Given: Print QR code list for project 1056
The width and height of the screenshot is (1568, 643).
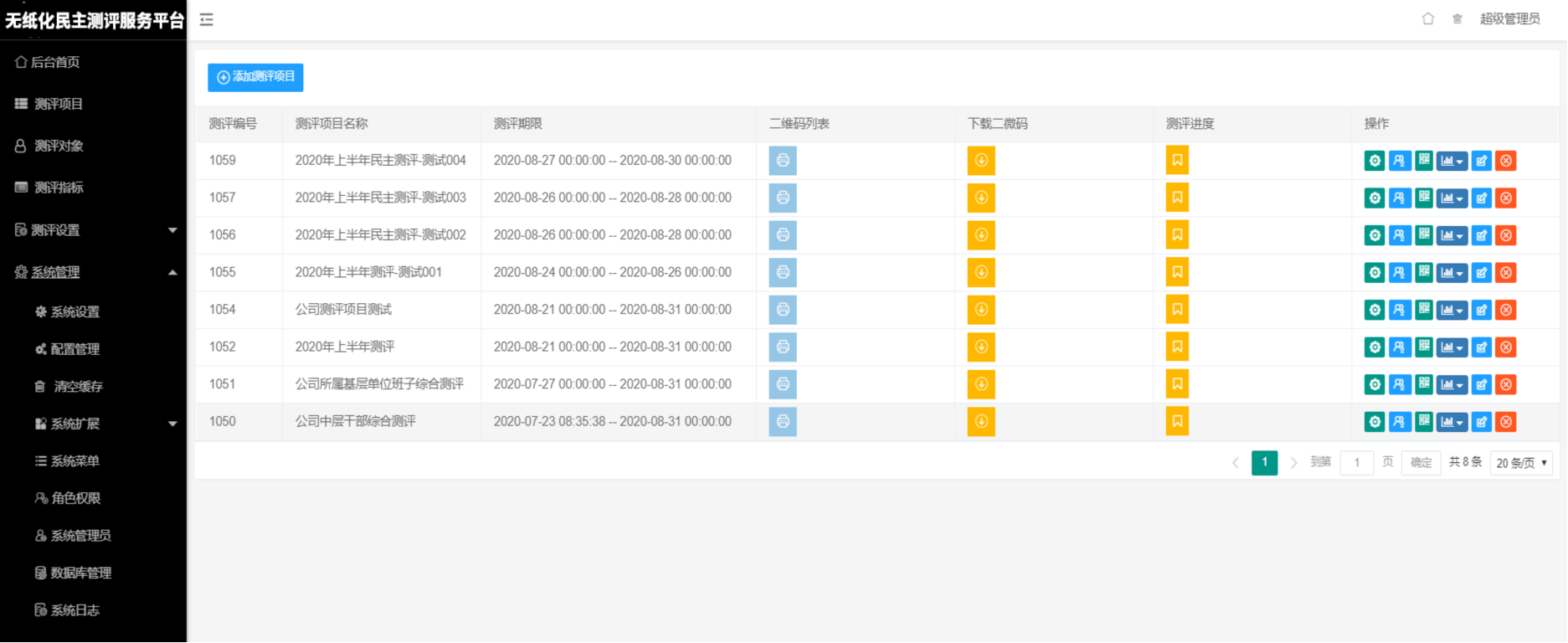Looking at the screenshot, I should (783, 235).
